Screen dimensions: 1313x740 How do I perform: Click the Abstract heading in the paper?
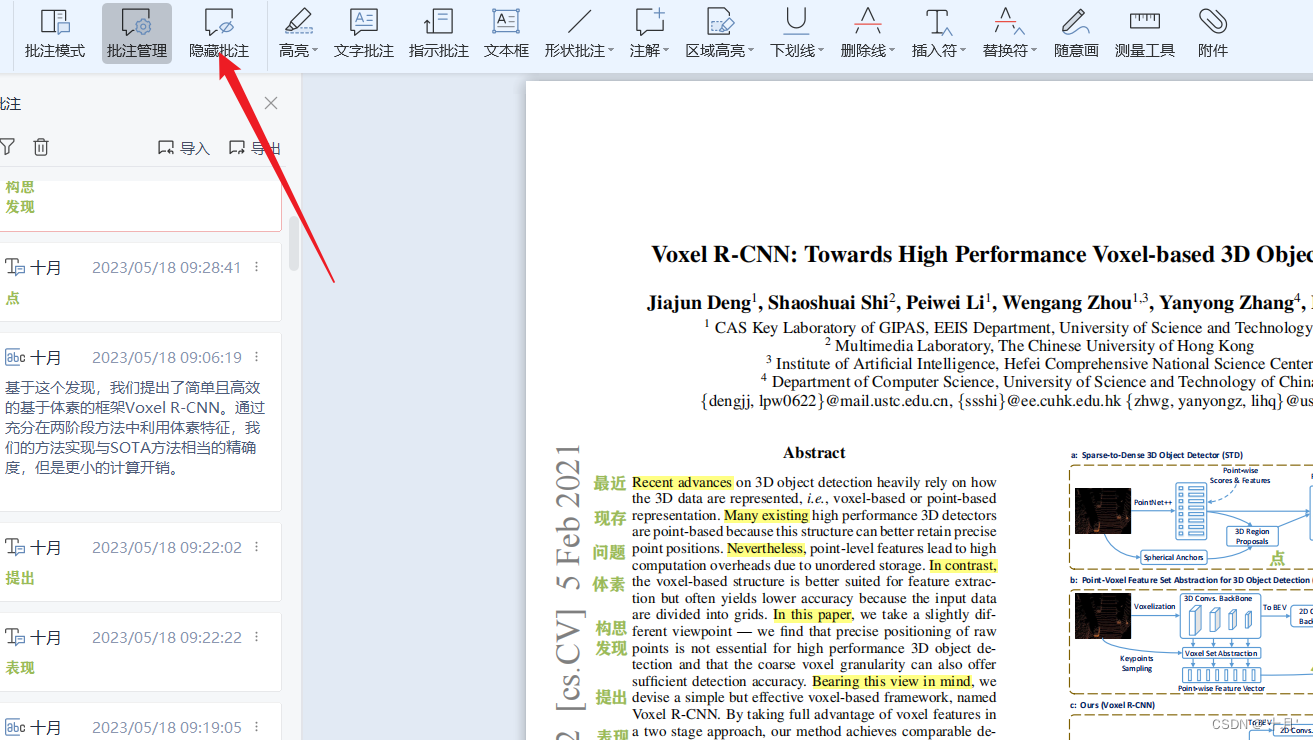[814, 453]
